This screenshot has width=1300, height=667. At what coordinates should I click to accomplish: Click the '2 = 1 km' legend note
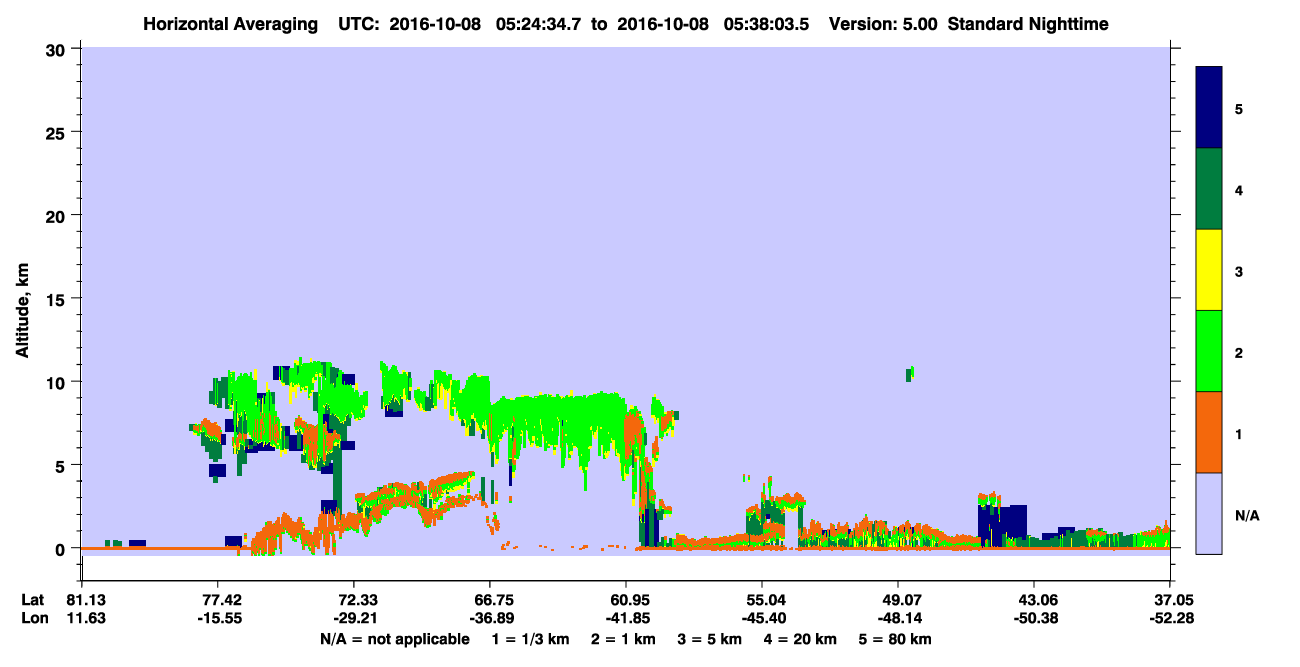(624, 639)
